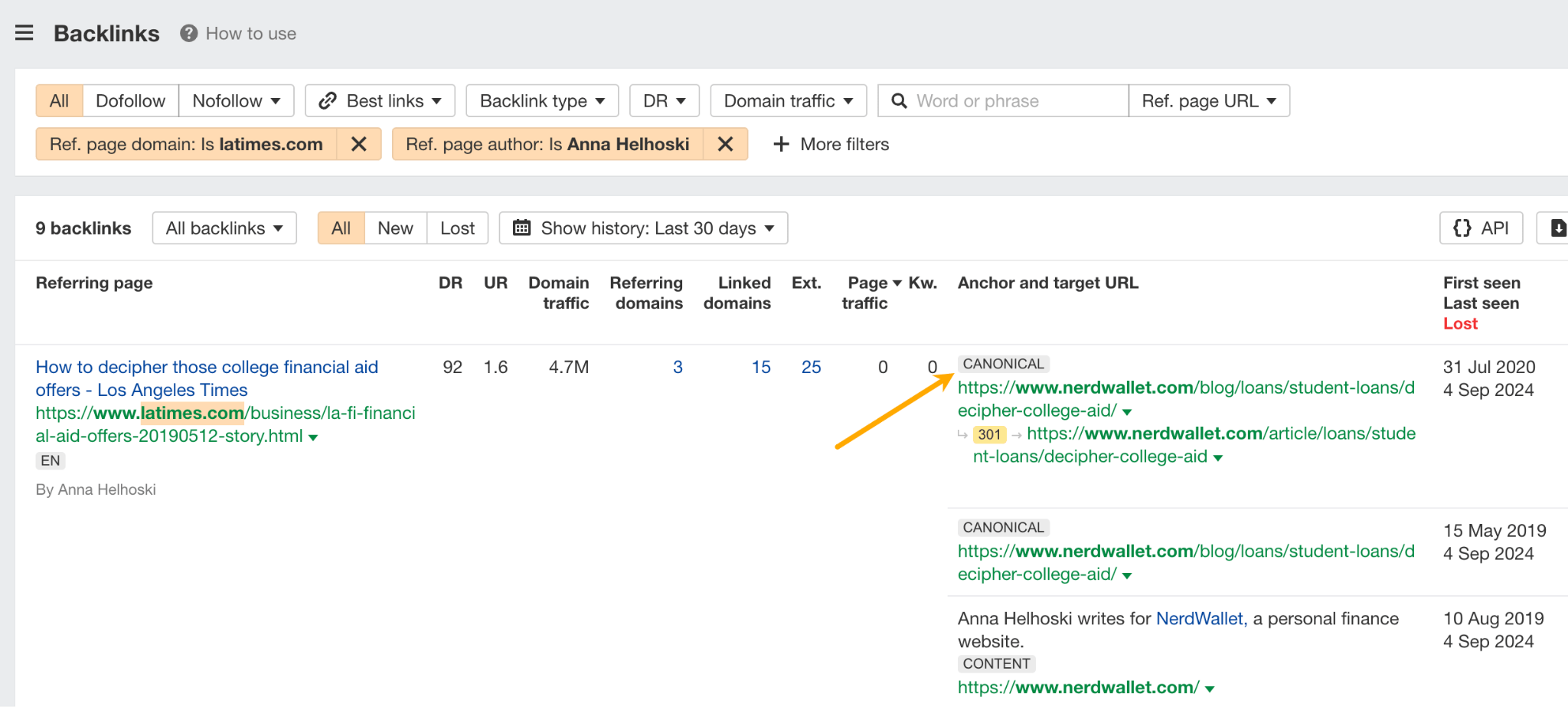Open the API panel
Image resolution: width=1568 pixels, height=707 pixels.
(1480, 227)
